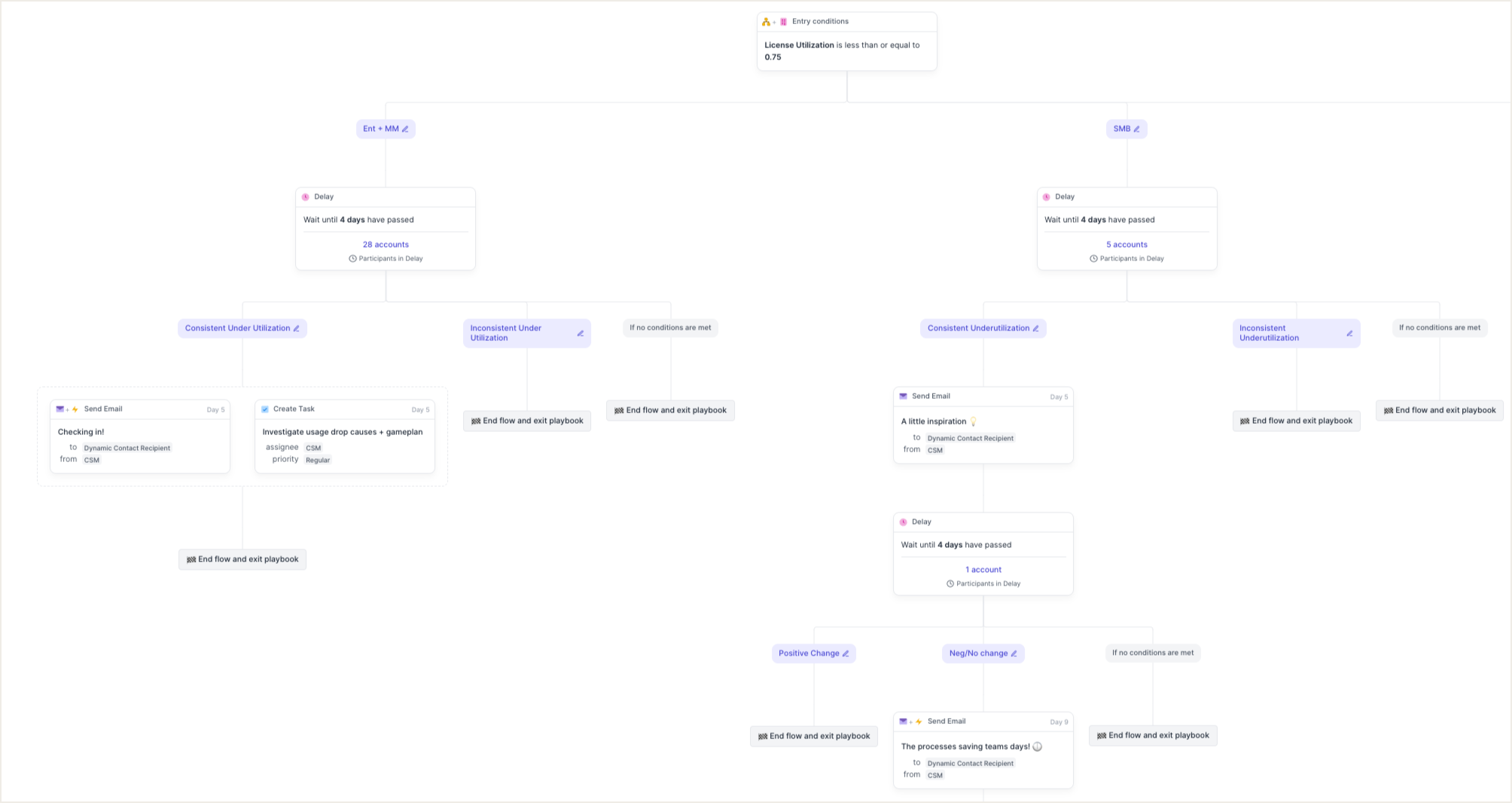Viewport: 1512px width, 803px height.
Task: Edit Inconsistent Underutilization using pencil icon
Action: [1349, 333]
